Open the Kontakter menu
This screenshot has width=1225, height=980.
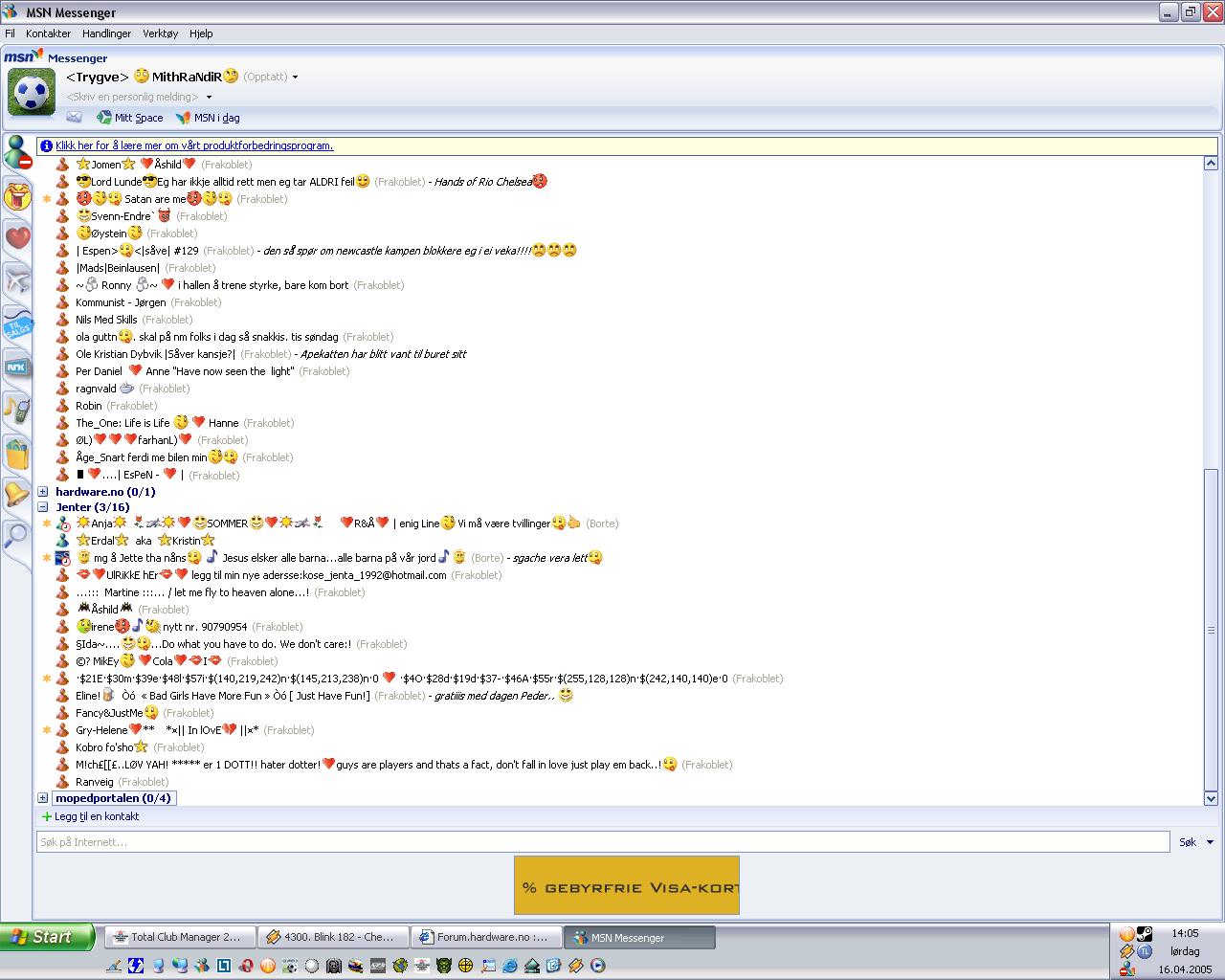(48, 33)
